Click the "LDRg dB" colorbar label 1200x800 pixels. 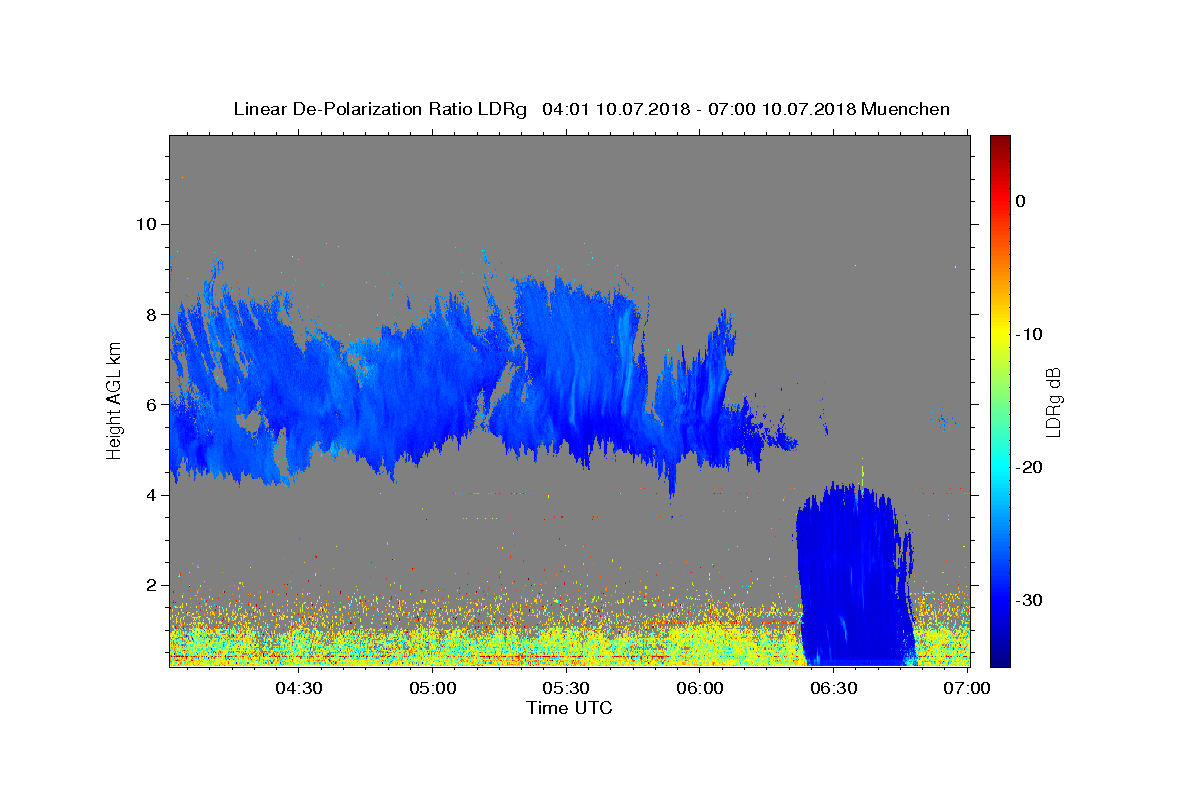tap(1052, 401)
